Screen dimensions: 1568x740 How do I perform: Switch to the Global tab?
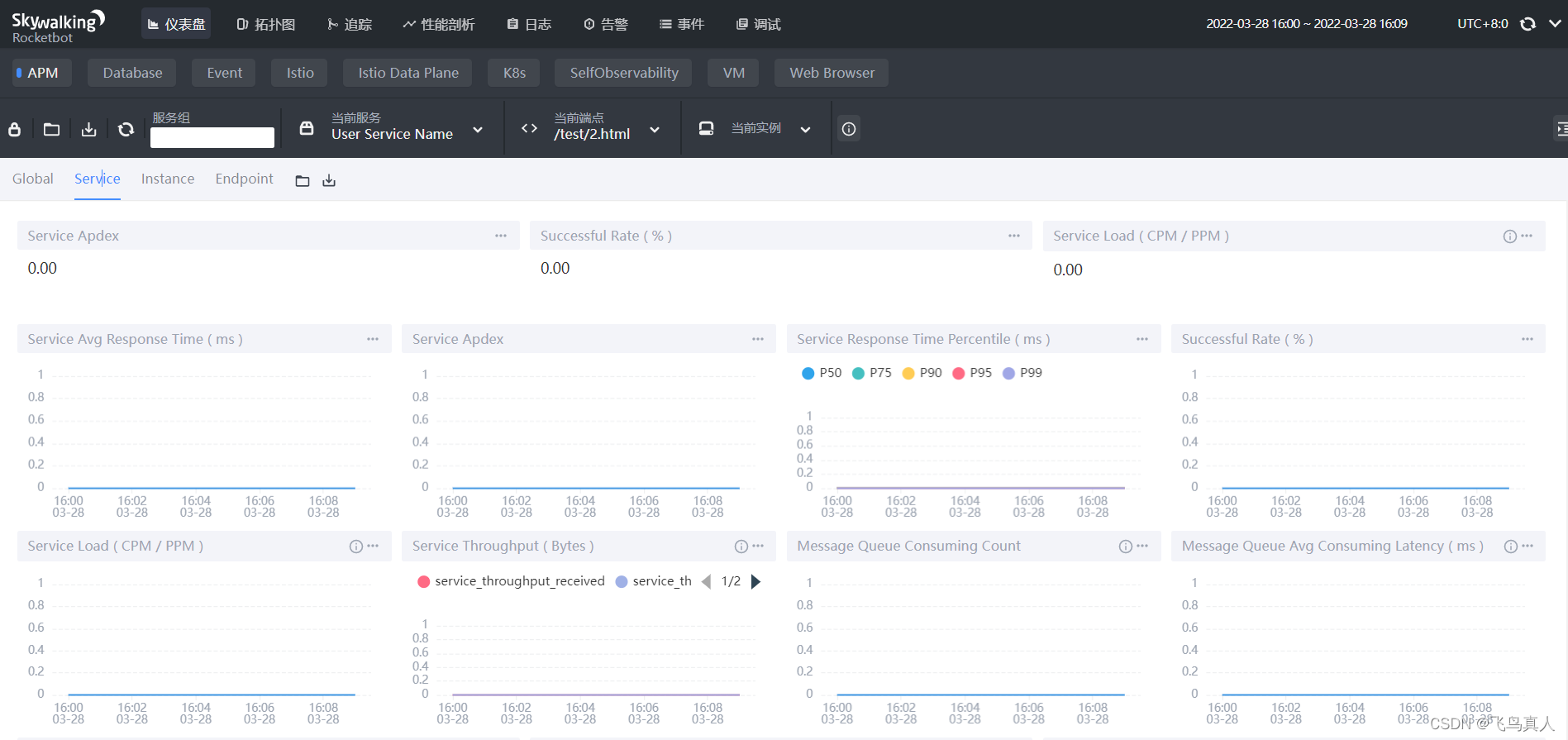tap(33, 179)
